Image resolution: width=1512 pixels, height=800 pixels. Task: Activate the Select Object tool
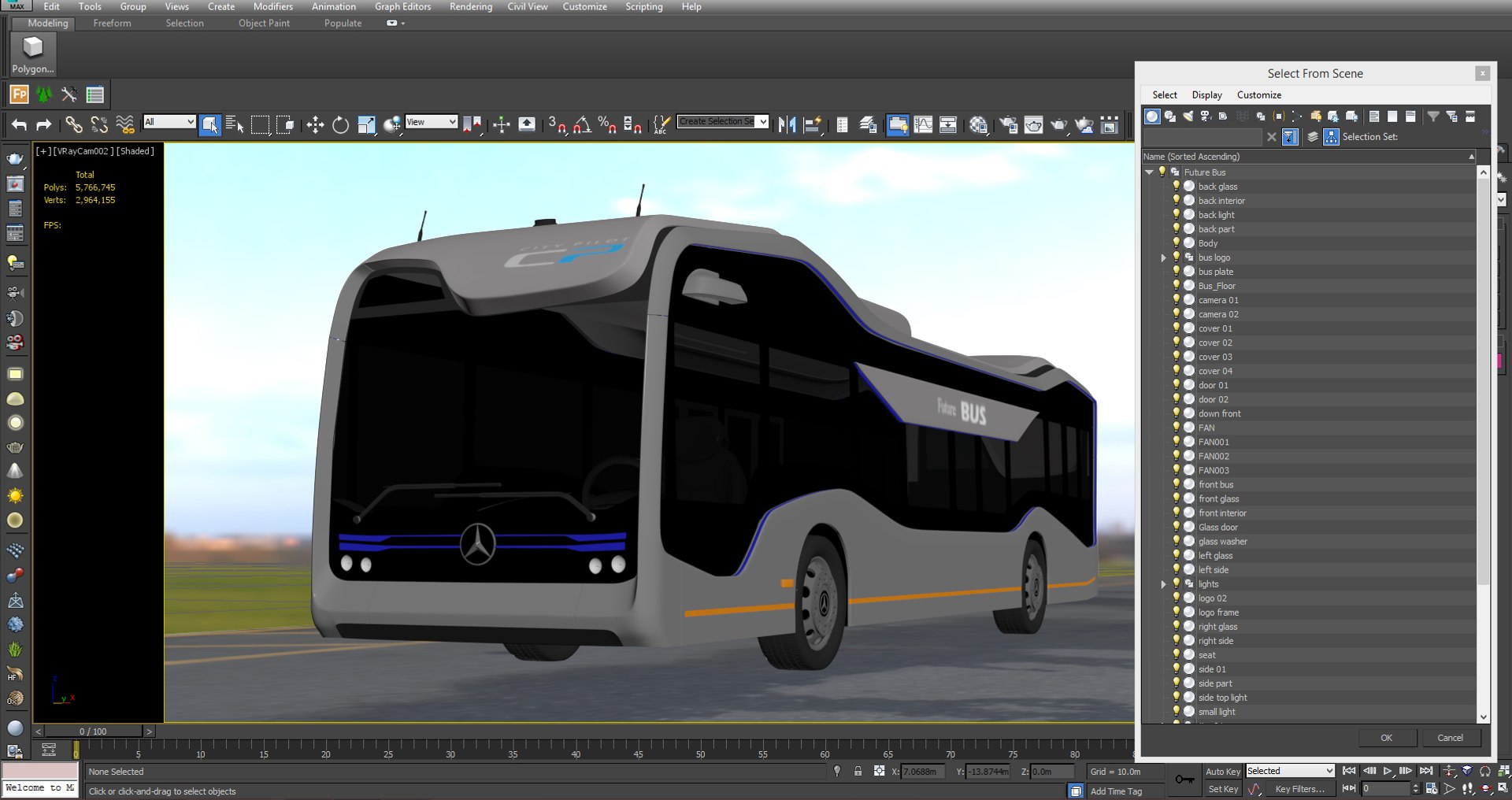coord(209,124)
